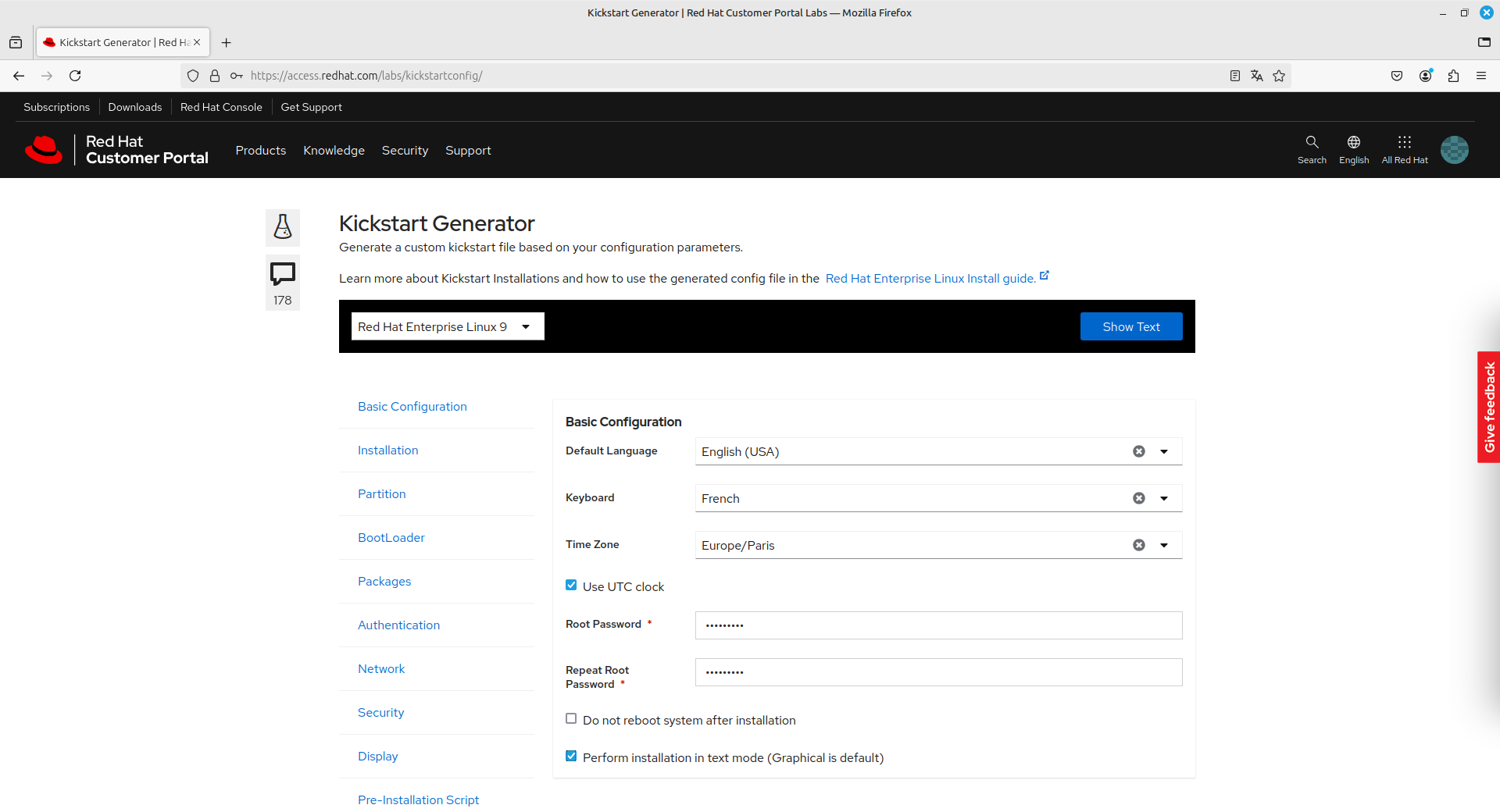The width and height of the screenshot is (1500, 812).
Task: Open the Firefox account icon in toolbar
Action: [1426, 76]
